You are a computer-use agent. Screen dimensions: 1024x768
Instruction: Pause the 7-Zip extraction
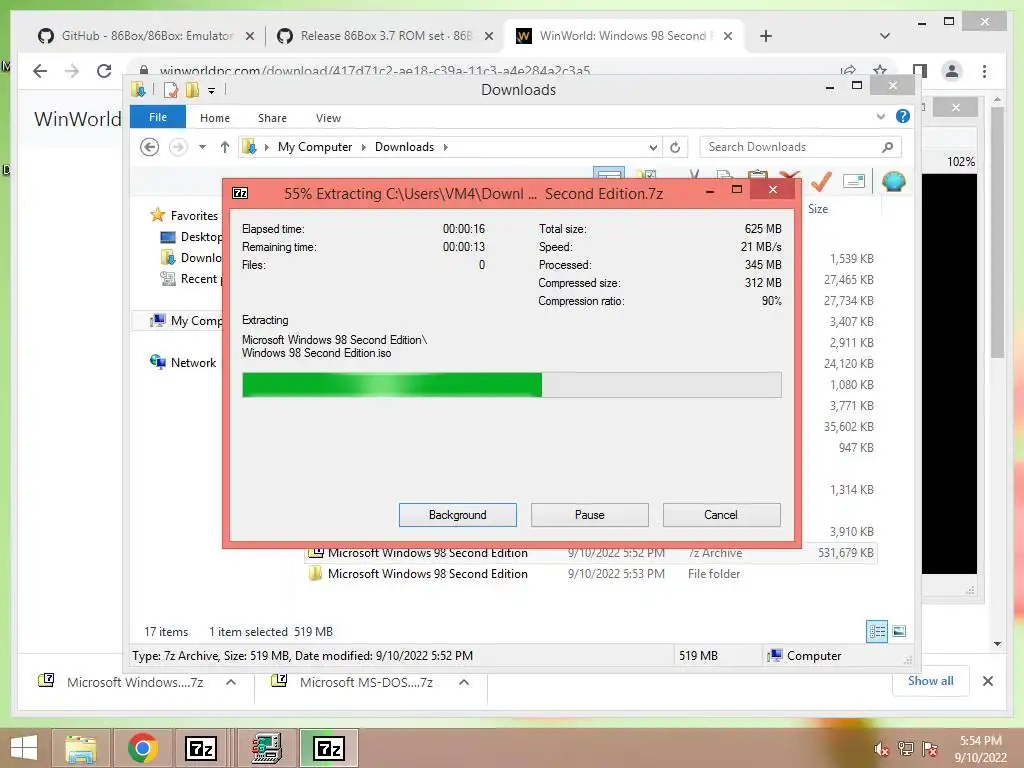pos(589,515)
